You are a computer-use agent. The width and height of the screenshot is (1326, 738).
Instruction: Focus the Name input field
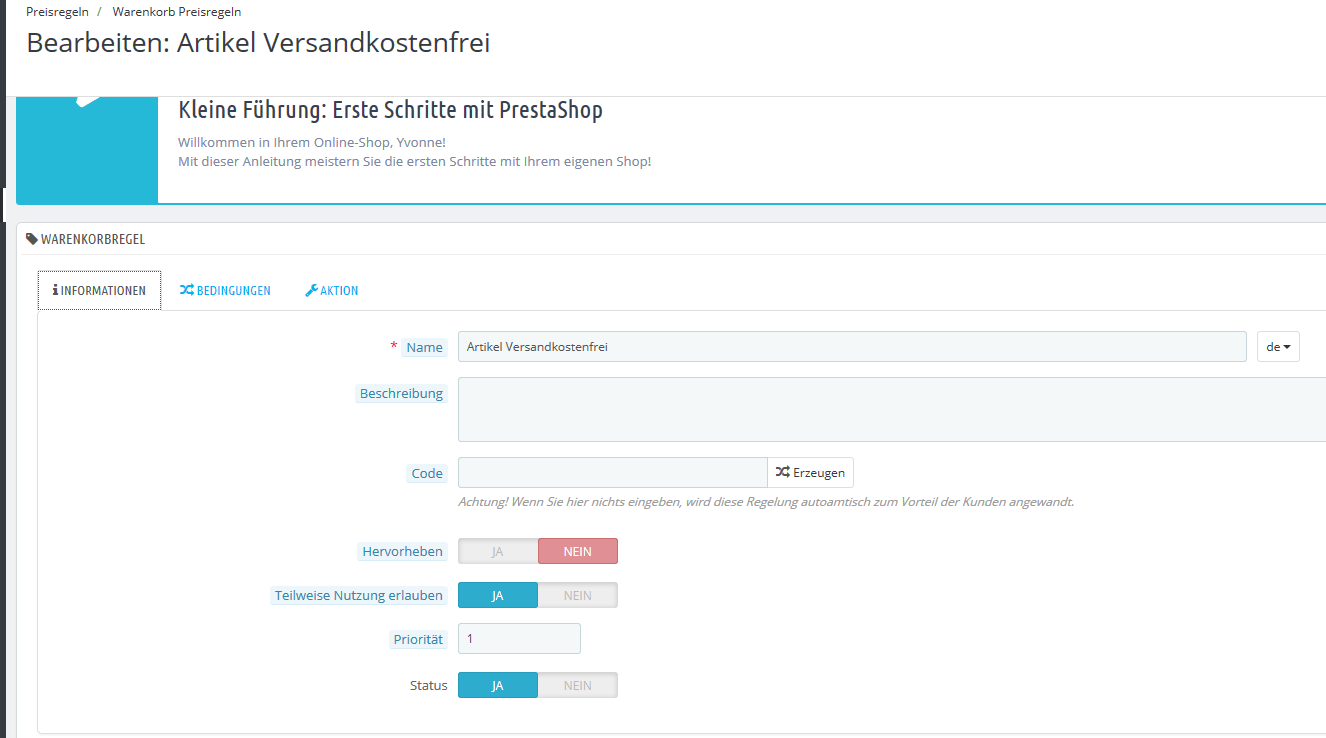(851, 347)
